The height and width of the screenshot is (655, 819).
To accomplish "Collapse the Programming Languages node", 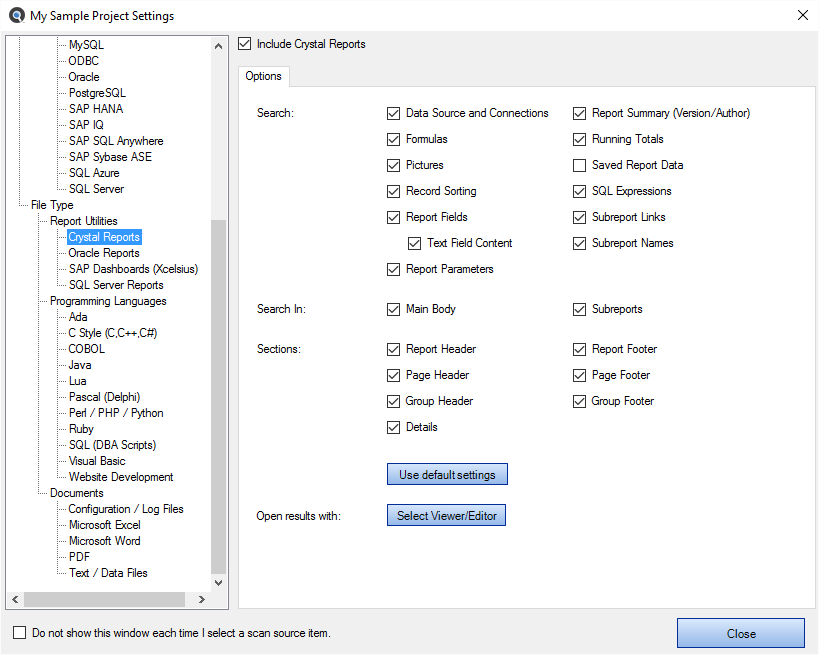I will 108,301.
